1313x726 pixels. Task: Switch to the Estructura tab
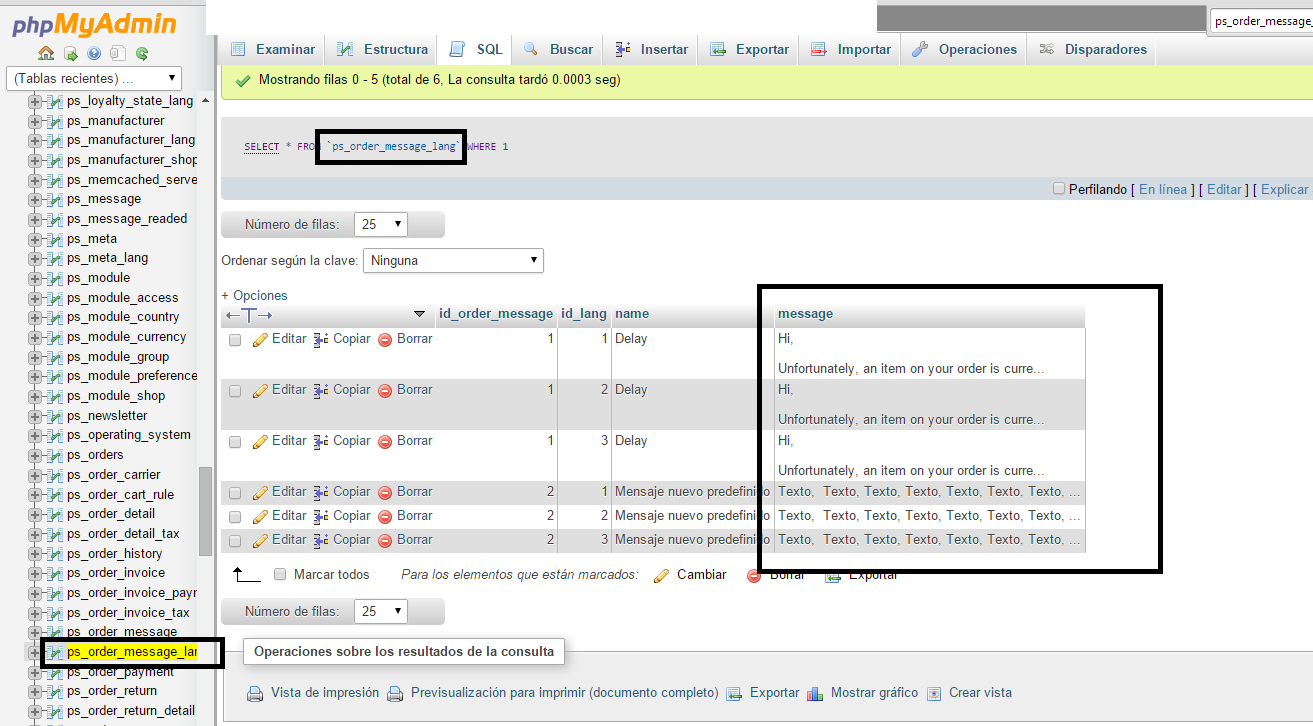pos(384,49)
